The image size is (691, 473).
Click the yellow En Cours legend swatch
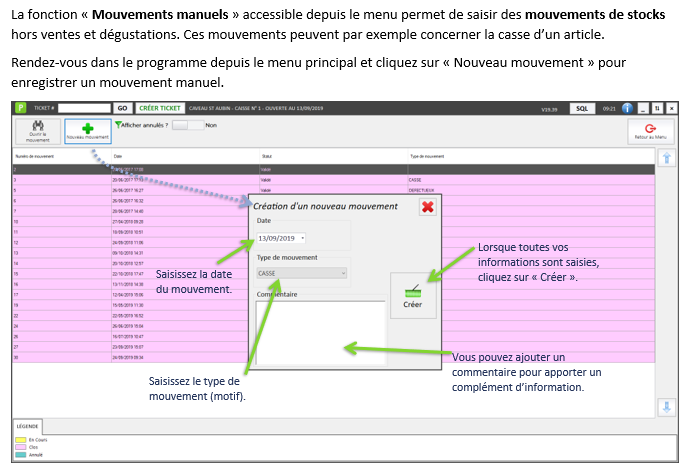(19, 439)
